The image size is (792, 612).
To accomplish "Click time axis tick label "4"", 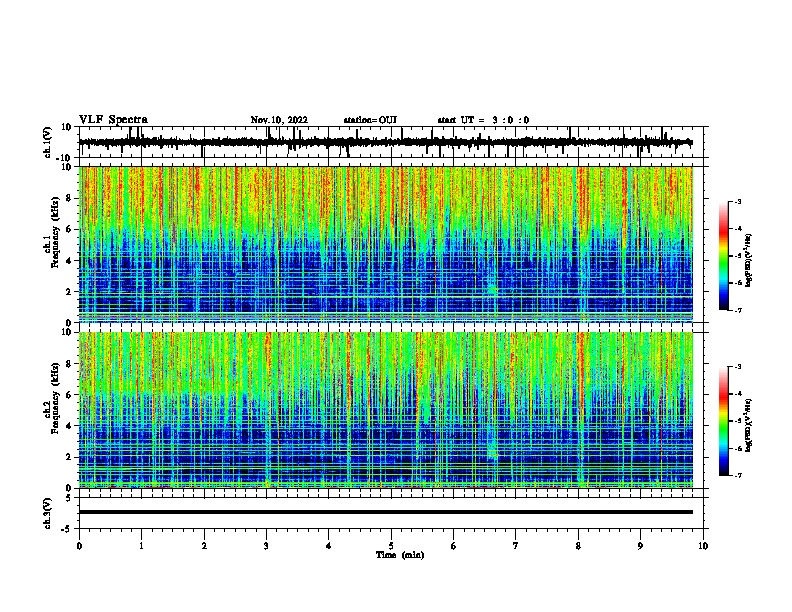I will [x=329, y=546].
